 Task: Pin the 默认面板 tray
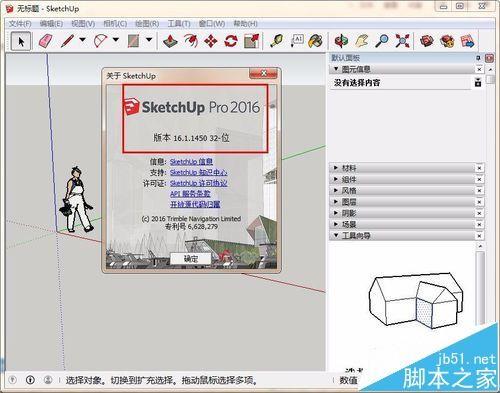478,58
